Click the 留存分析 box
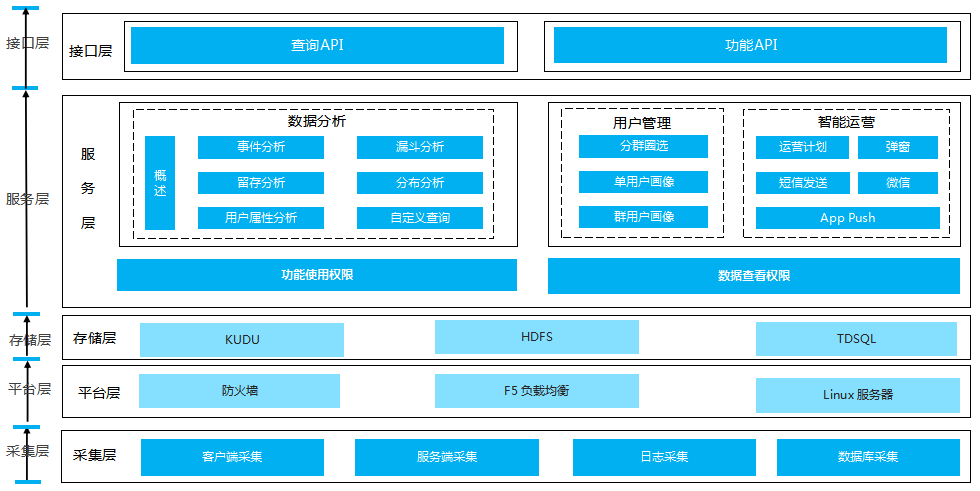Image resolution: width=980 pixels, height=491 pixels. (x=260, y=183)
